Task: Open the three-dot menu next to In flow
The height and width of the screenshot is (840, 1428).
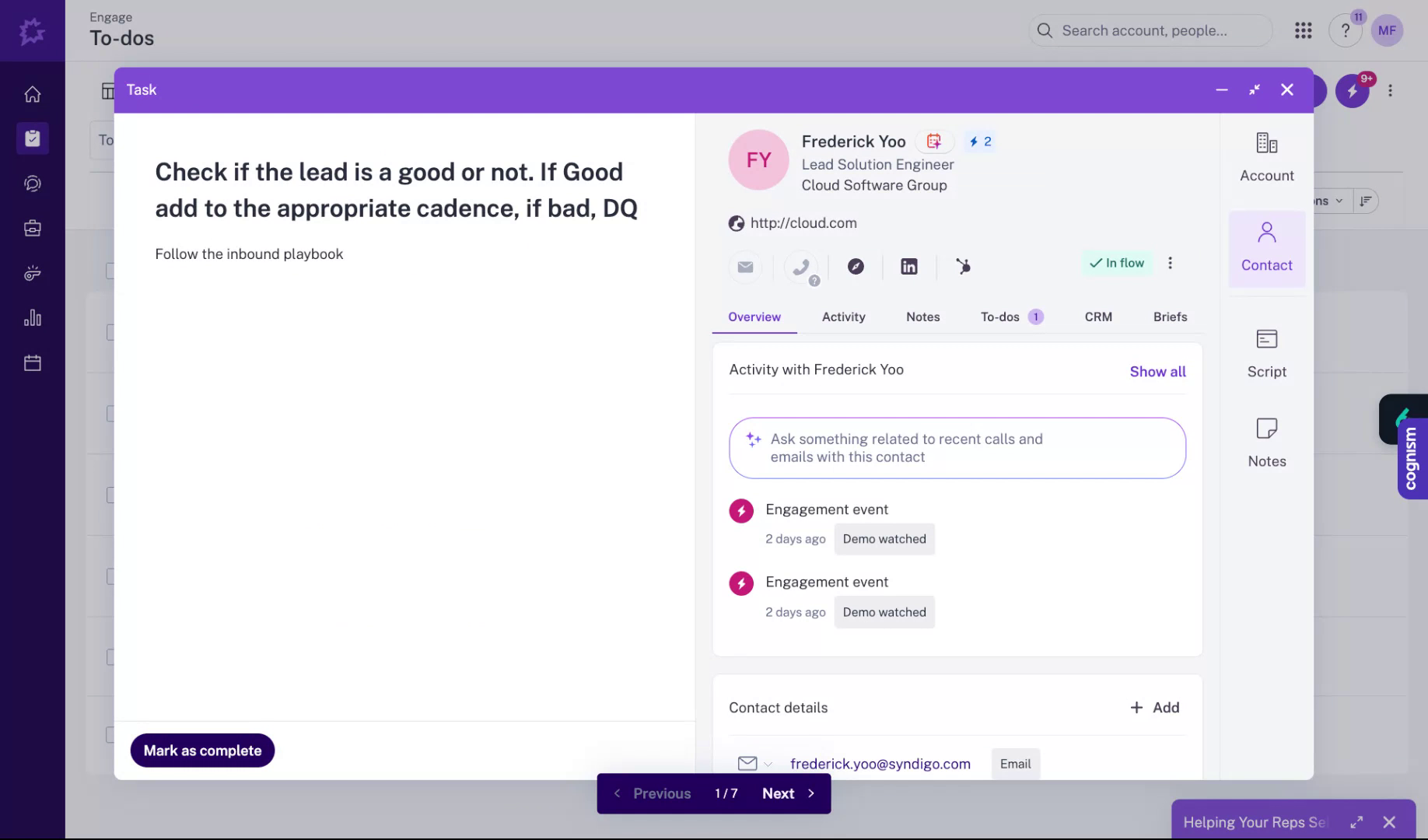Action: point(1170,263)
